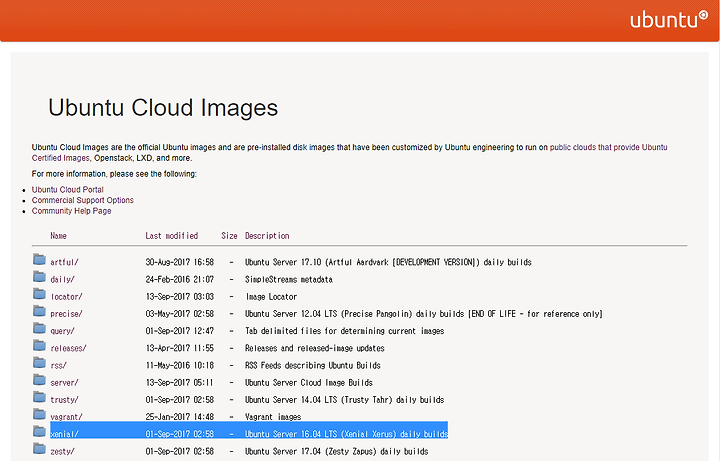Click the folder icon beside query/
This screenshot has width=720, height=461.
39,329
